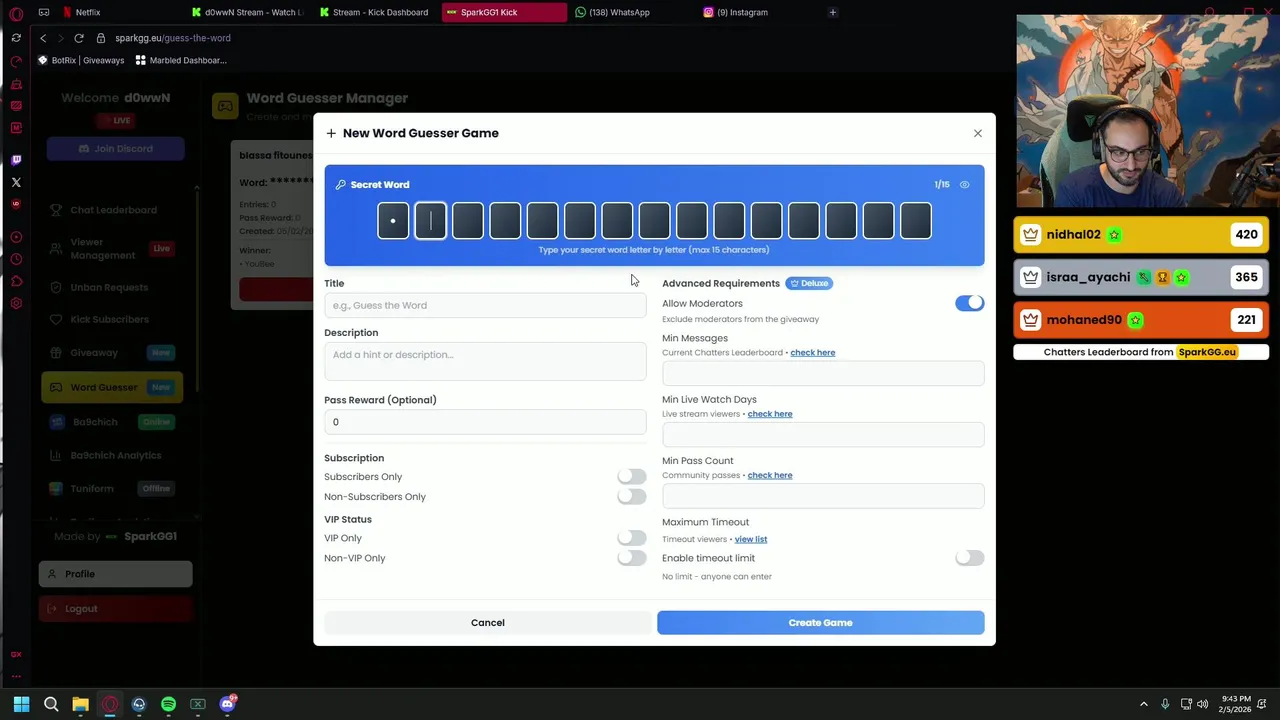Image resolution: width=1280 pixels, height=720 pixels.
Task: Open Marbled Dashboard bookmark
Action: (x=181, y=60)
